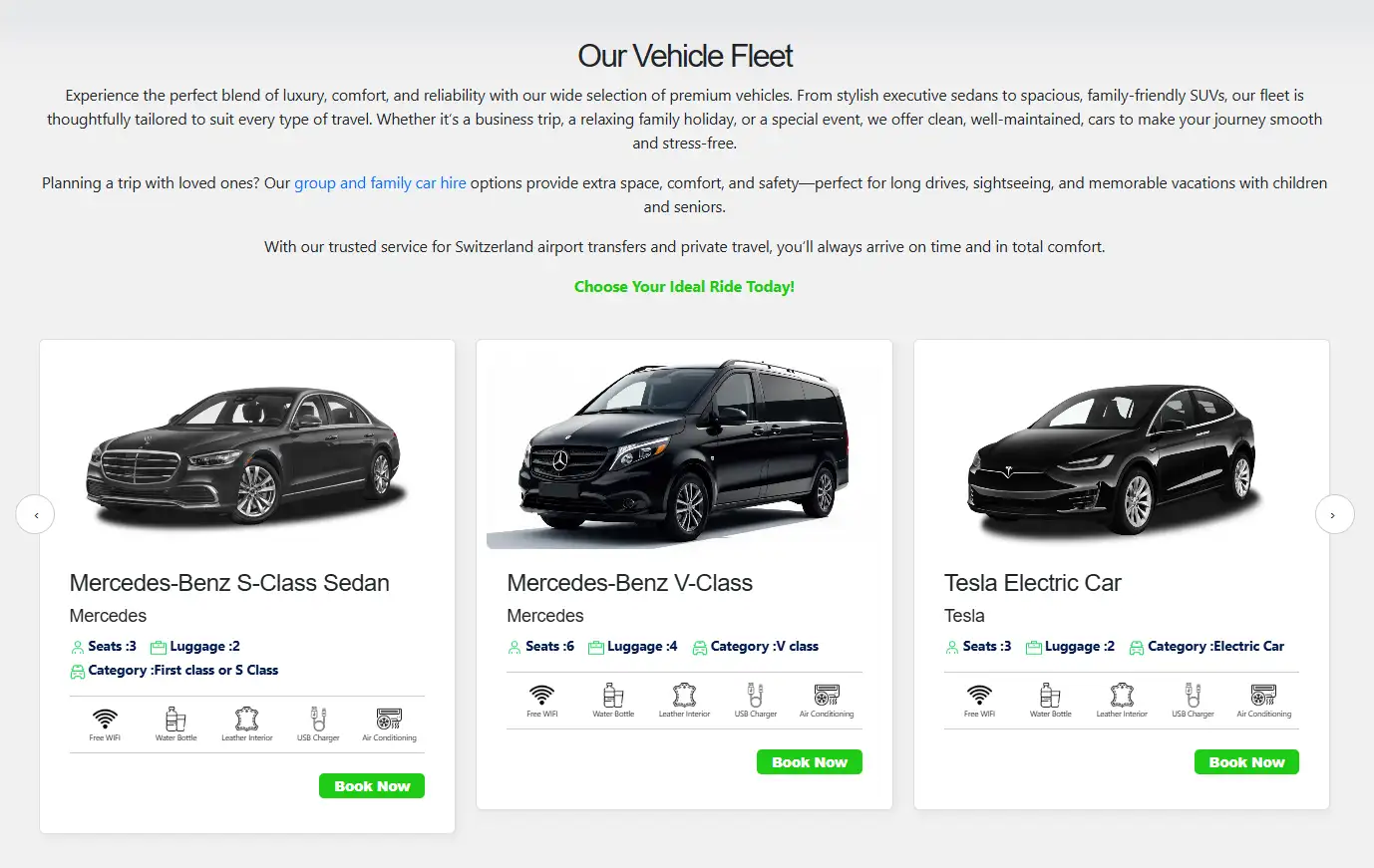Book Now for the Mercedes-Benz V-Class
The height and width of the screenshot is (868, 1374).
[810, 762]
